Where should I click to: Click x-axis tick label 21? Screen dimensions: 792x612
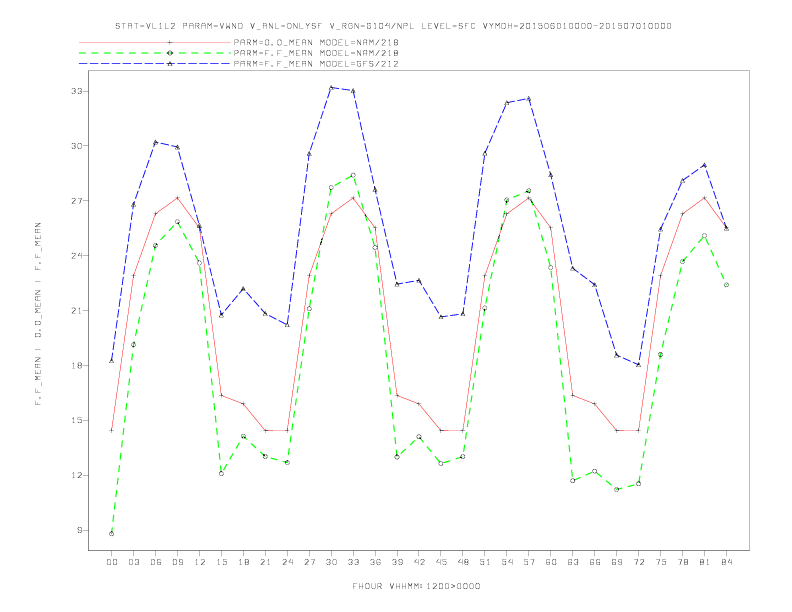[x=265, y=562]
